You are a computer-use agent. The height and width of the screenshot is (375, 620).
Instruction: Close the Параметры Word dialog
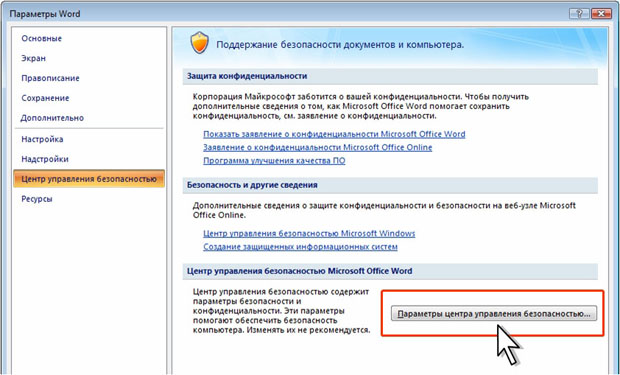coord(601,13)
